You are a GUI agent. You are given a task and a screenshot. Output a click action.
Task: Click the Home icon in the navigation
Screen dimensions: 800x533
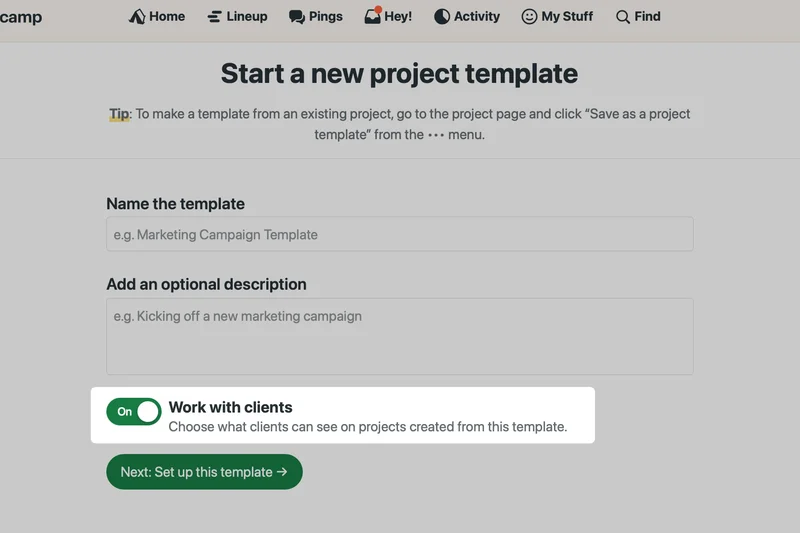138,17
